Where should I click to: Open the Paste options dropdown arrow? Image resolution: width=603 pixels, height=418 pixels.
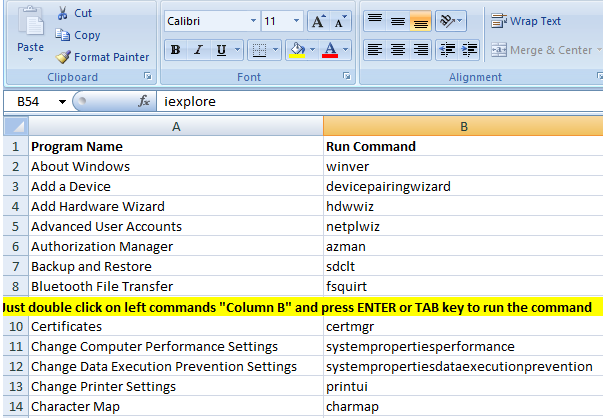(30, 60)
